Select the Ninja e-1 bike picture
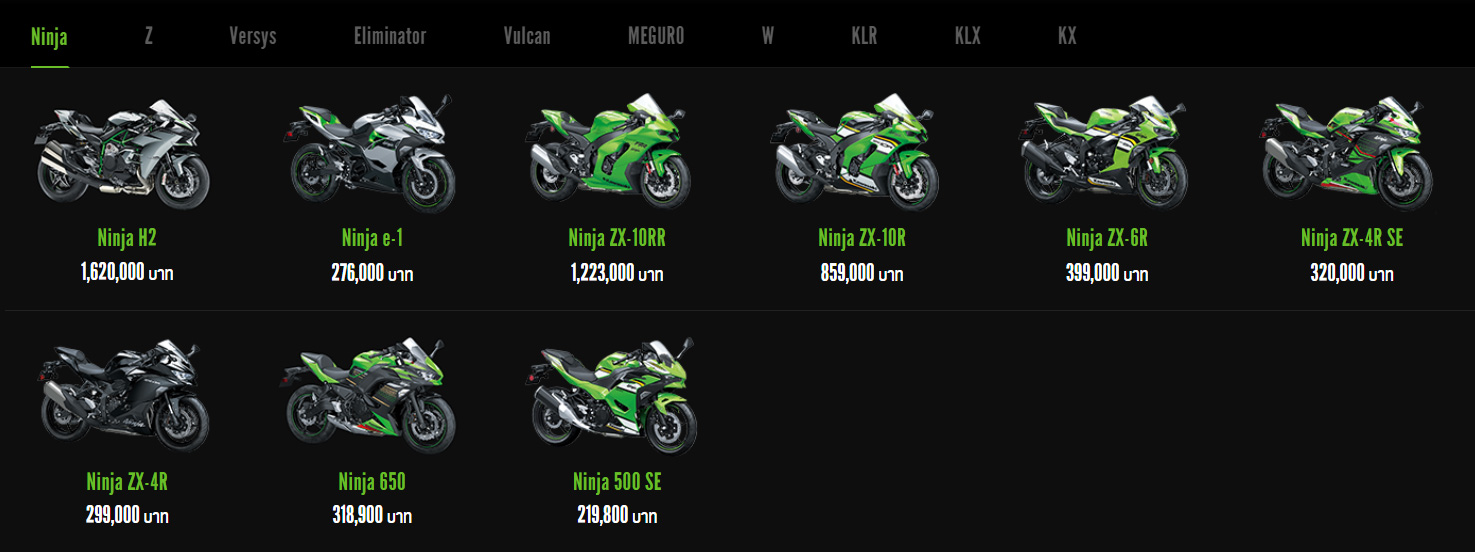This screenshot has width=1475, height=552. [372, 153]
